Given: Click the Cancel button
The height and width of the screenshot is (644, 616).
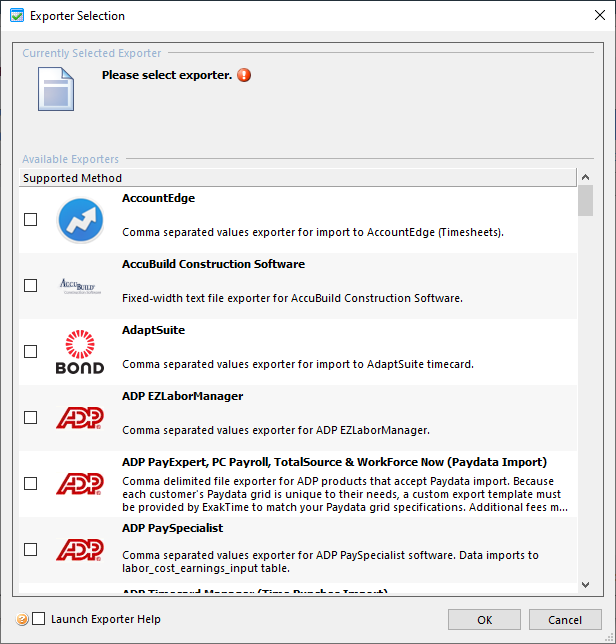Looking at the screenshot, I should point(565,620).
